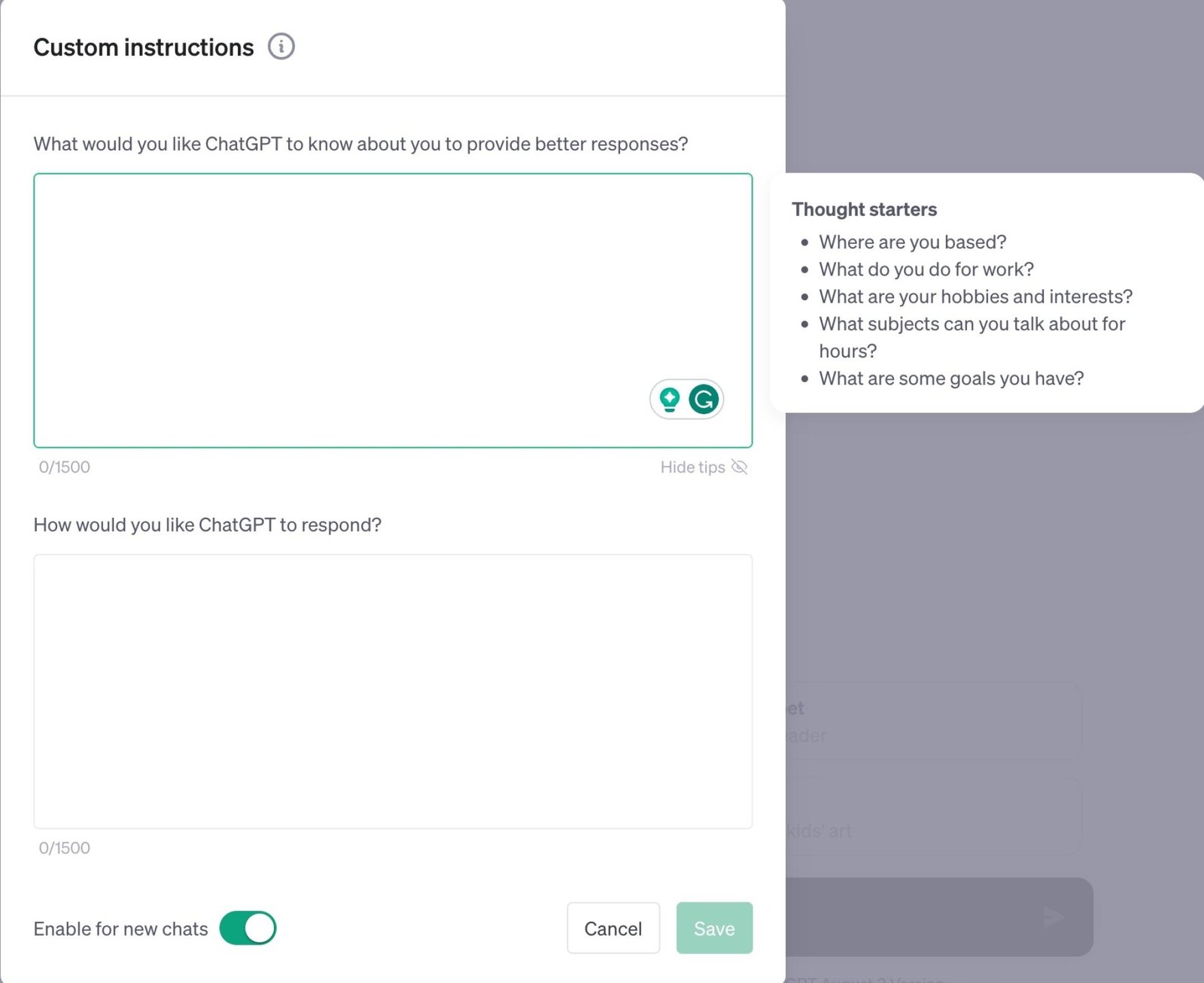Click the Thought starters panel heading
This screenshot has height=983, width=1204.
pyautogui.click(x=864, y=208)
